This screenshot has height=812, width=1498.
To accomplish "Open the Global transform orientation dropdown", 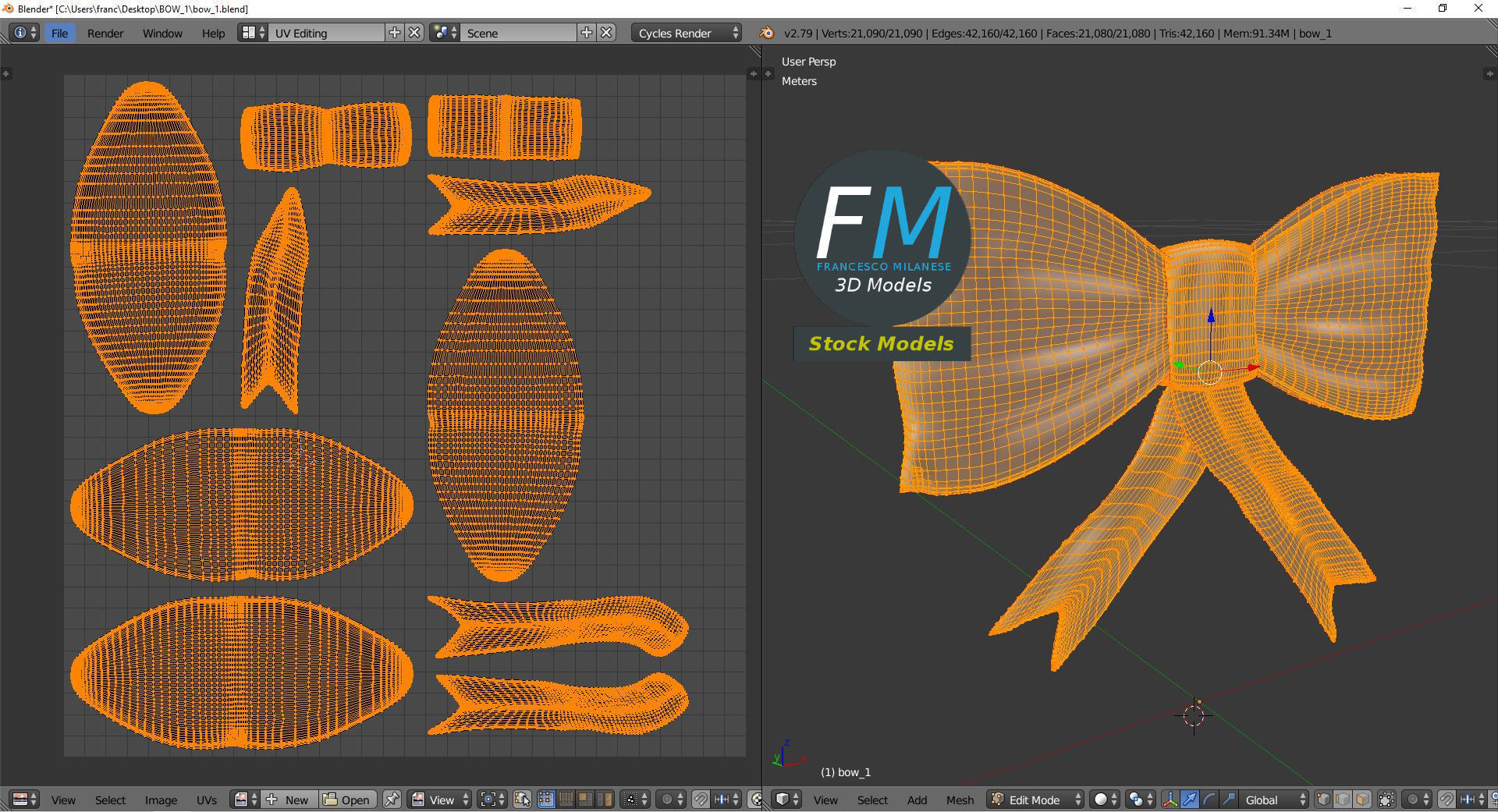I will tap(1273, 800).
